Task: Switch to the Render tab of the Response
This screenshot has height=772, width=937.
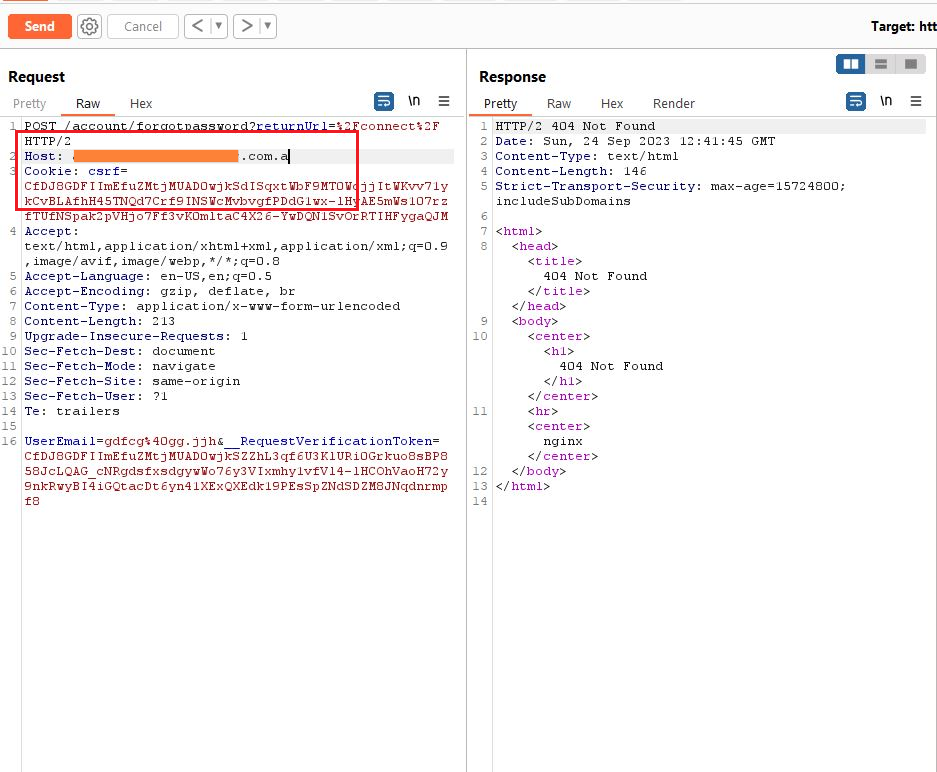Action: 673,103
